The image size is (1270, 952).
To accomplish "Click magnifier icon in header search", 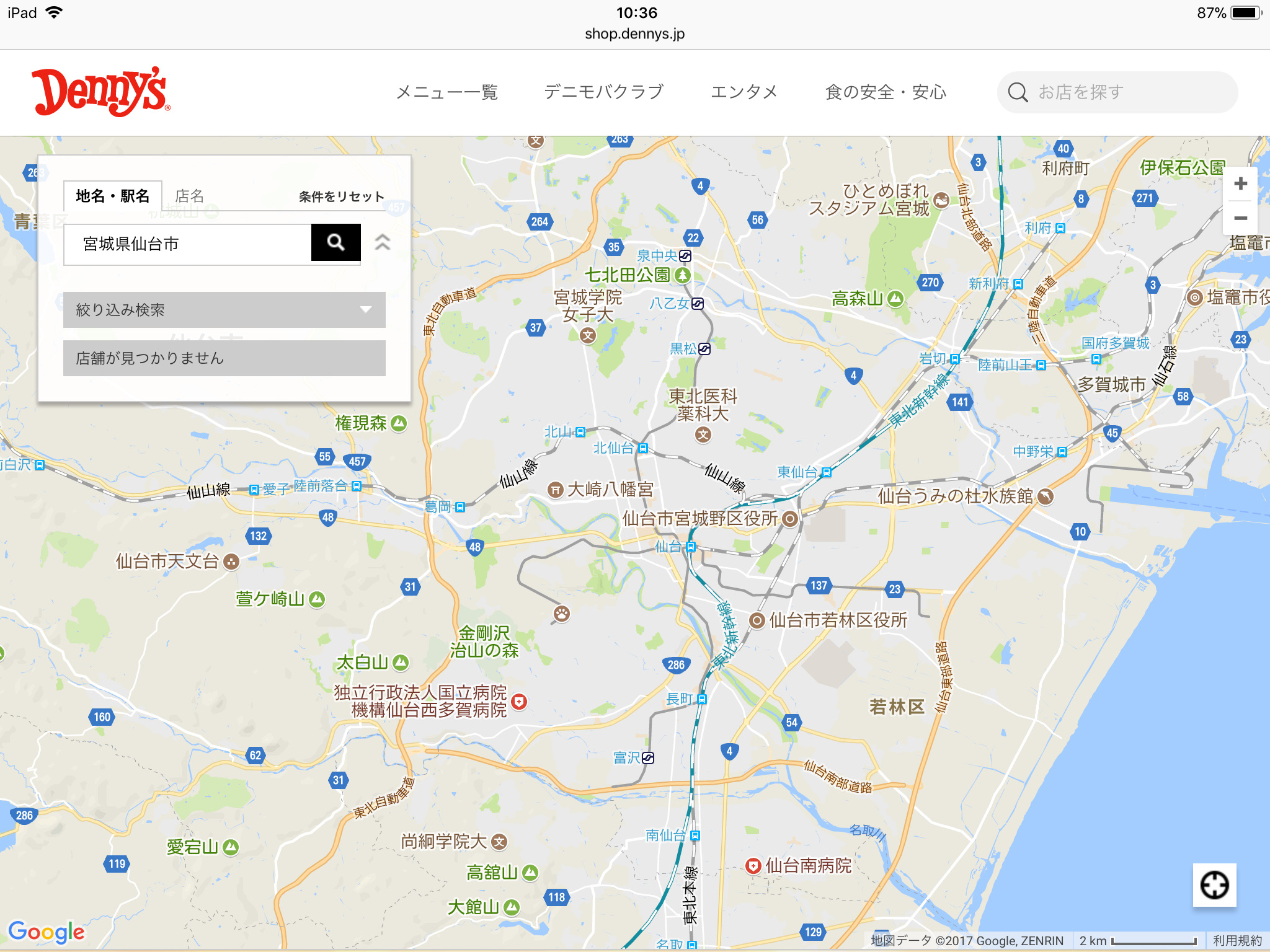I will [x=1018, y=92].
